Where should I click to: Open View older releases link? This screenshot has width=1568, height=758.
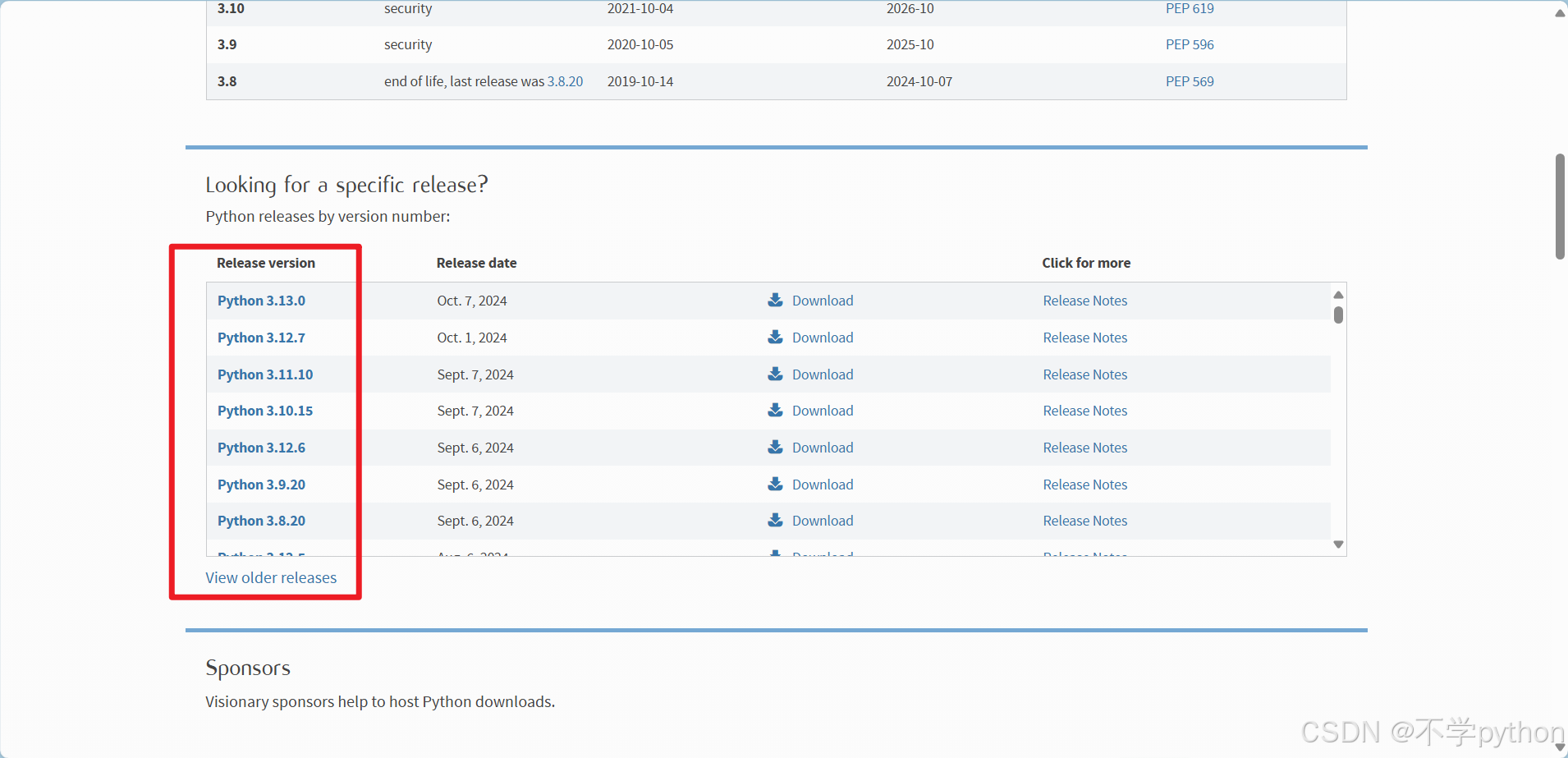pyautogui.click(x=271, y=577)
